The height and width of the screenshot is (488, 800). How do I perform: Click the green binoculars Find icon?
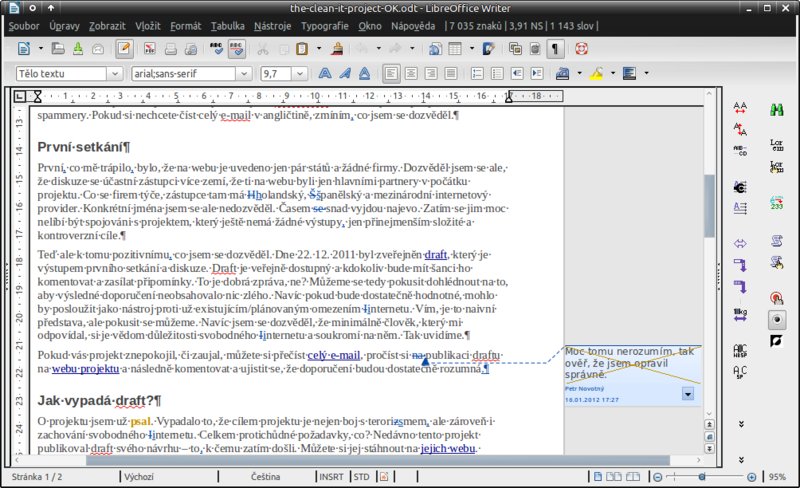tap(777, 109)
